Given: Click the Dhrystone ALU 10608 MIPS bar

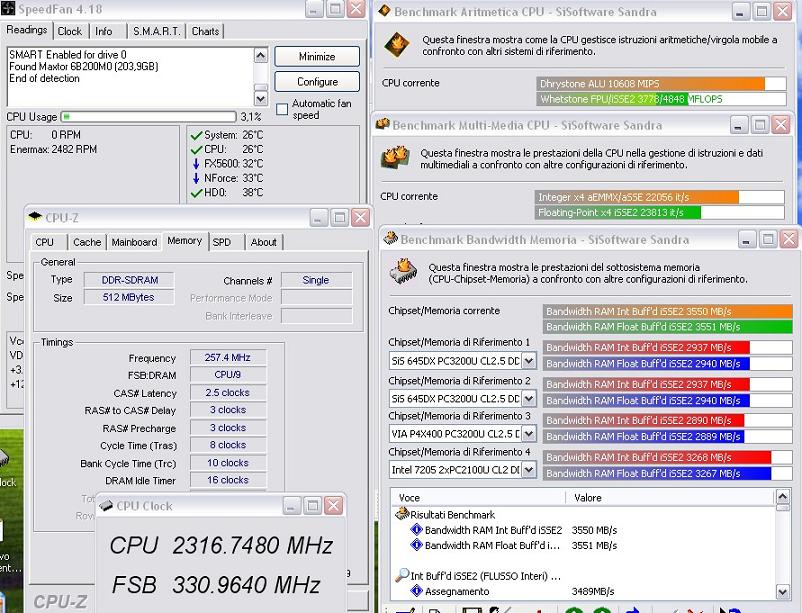Looking at the screenshot, I should 661,83.
